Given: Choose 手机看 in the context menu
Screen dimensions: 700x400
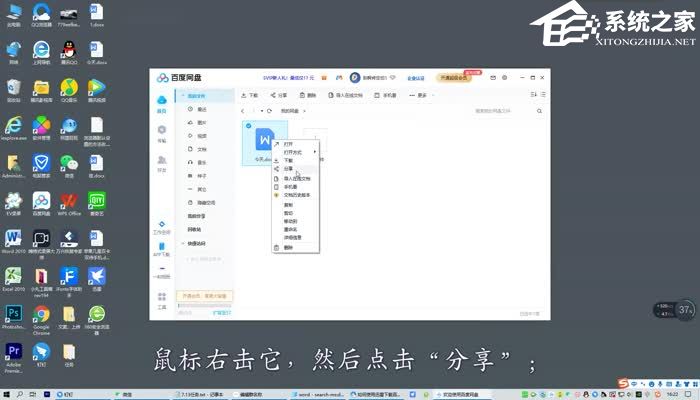Looking at the screenshot, I should (290, 187).
